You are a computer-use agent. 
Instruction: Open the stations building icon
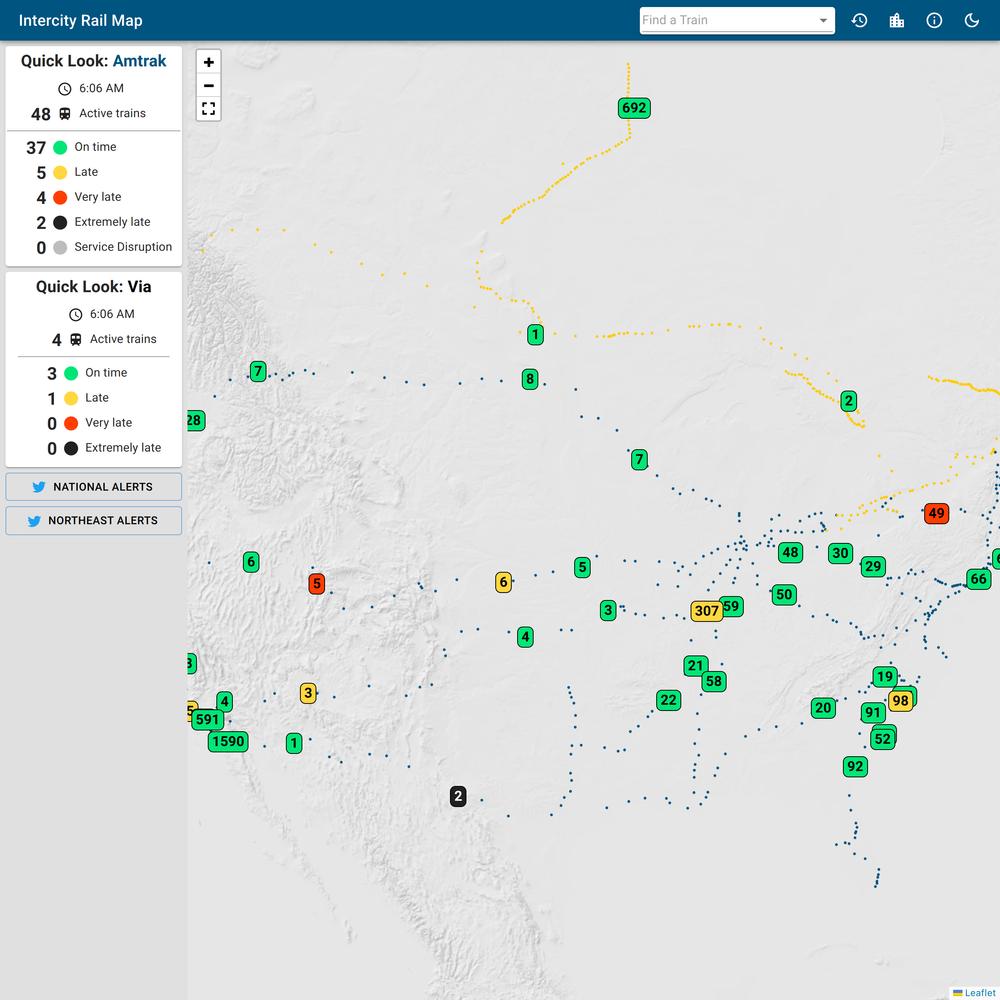tap(897, 20)
